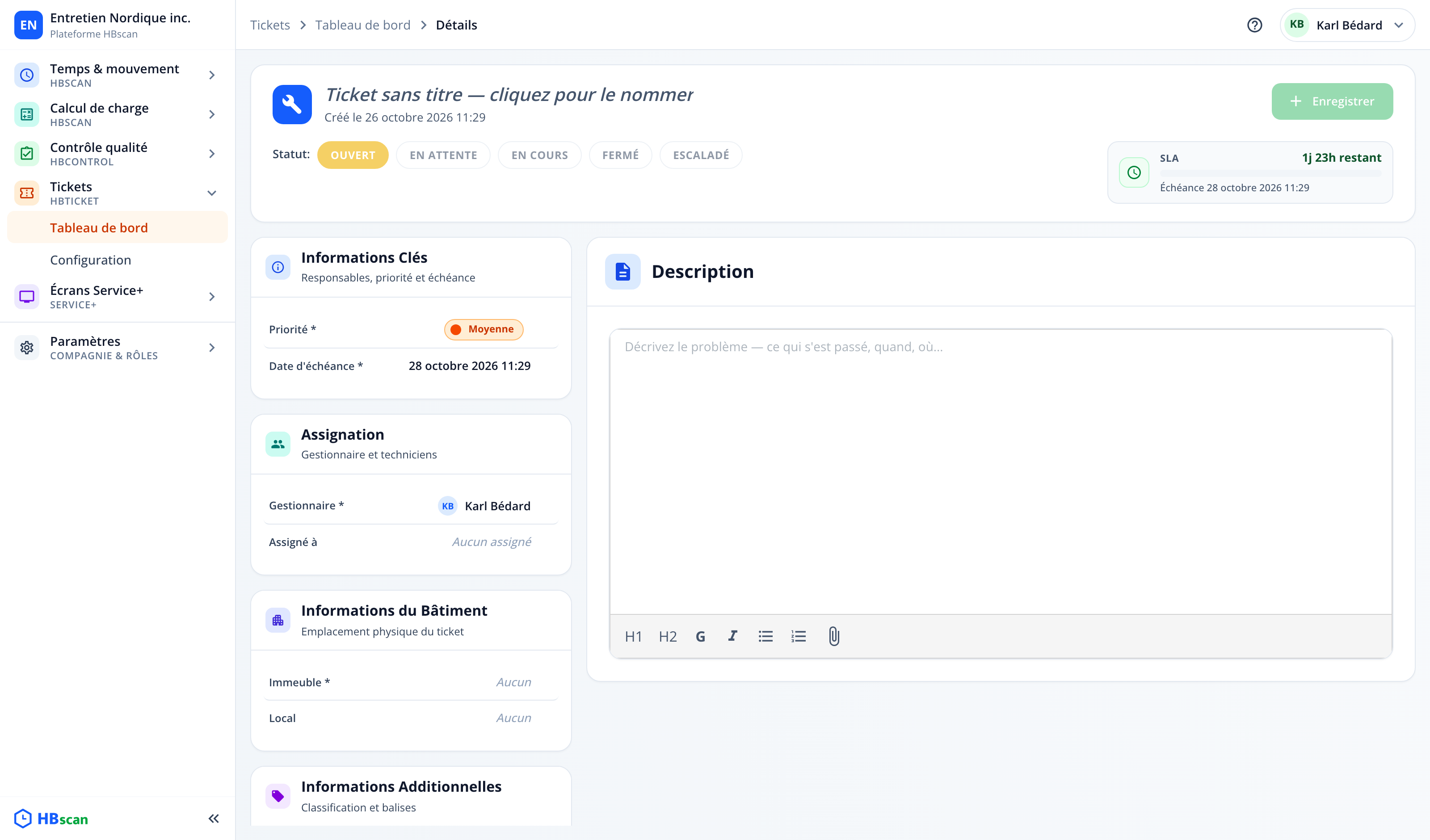The image size is (1430, 840).
Task: Go to Tableau de bord breadcrumb
Action: [362, 25]
